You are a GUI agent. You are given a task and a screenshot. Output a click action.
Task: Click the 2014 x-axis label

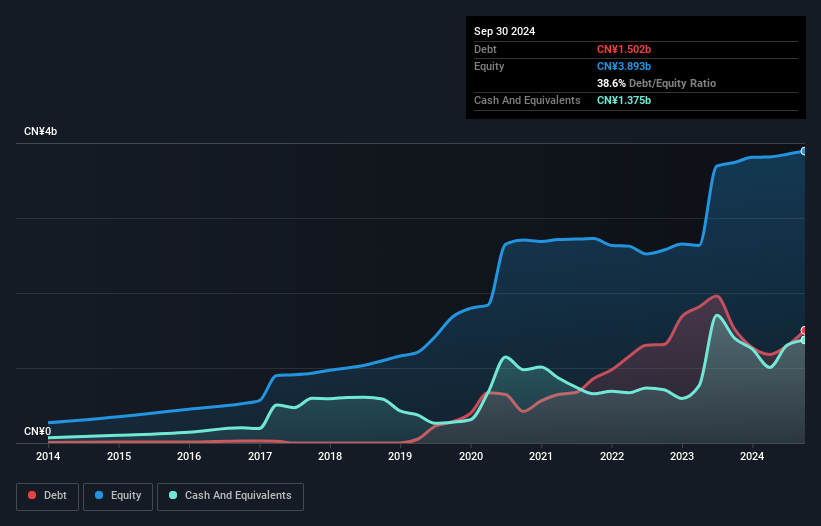pyautogui.click(x=48, y=456)
